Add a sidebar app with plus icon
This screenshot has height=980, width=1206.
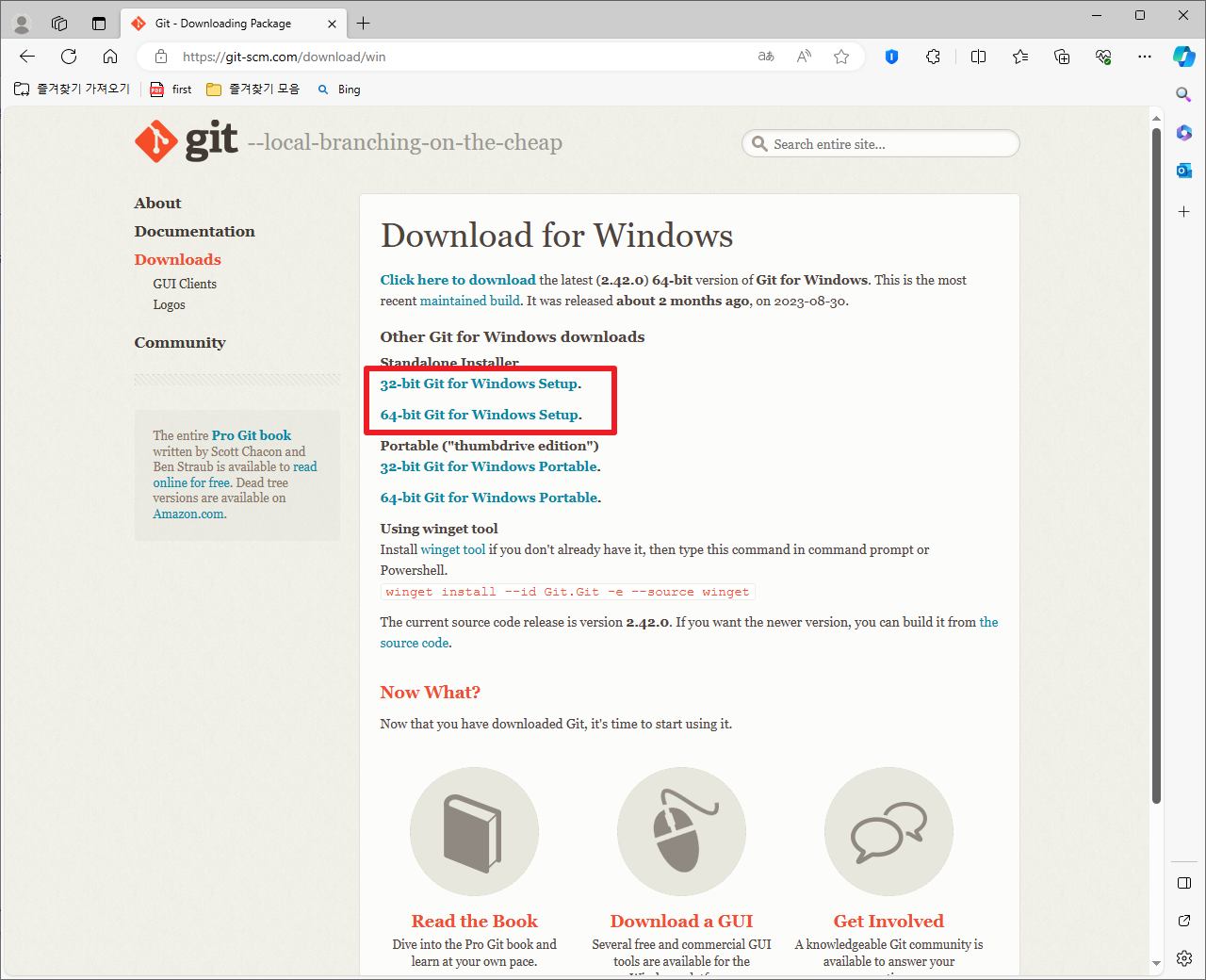pyautogui.click(x=1184, y=212)
